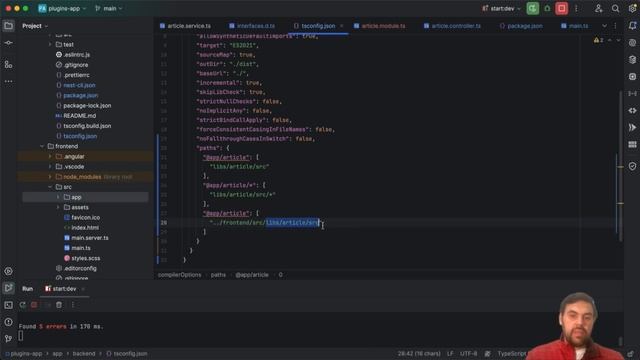The image size is (640, 360).
Task: Rerun process in Run panel toolbar
Action: (x=22, y=305)
